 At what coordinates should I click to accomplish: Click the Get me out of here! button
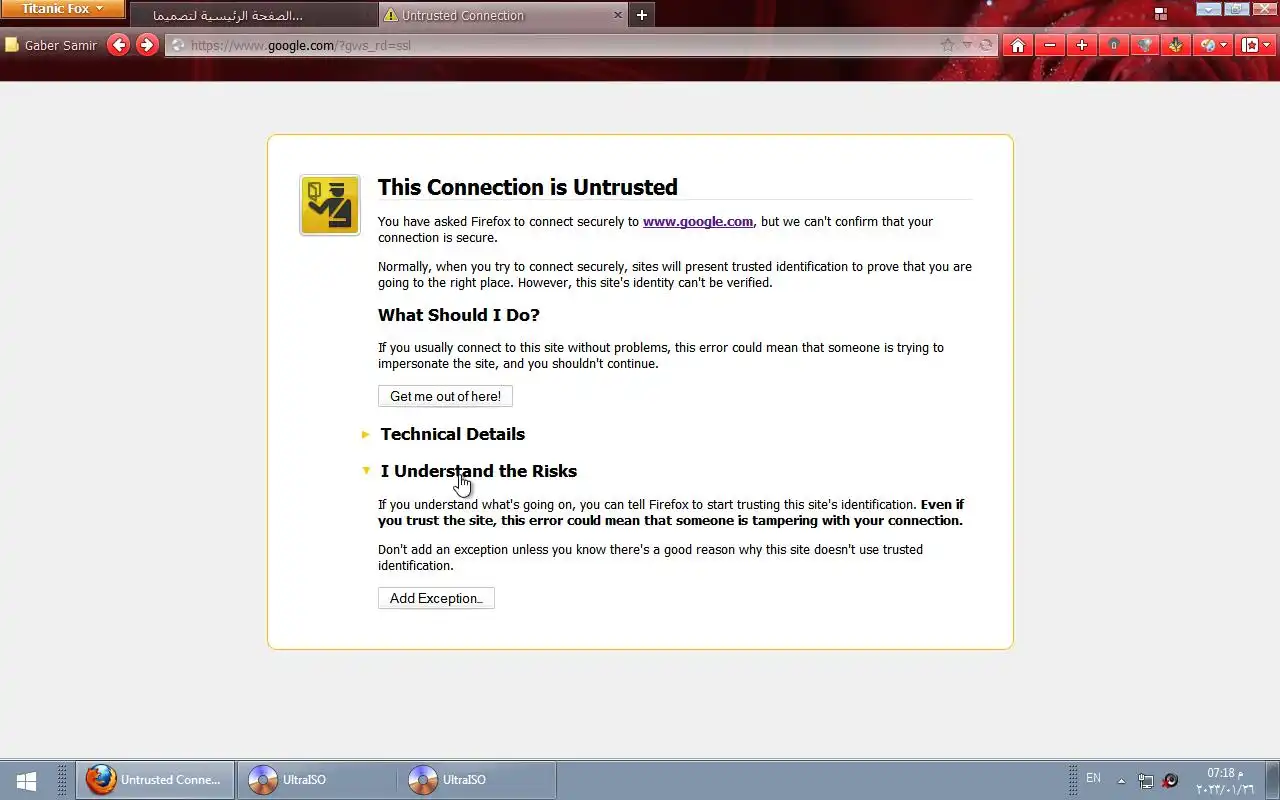coord(445,396)
